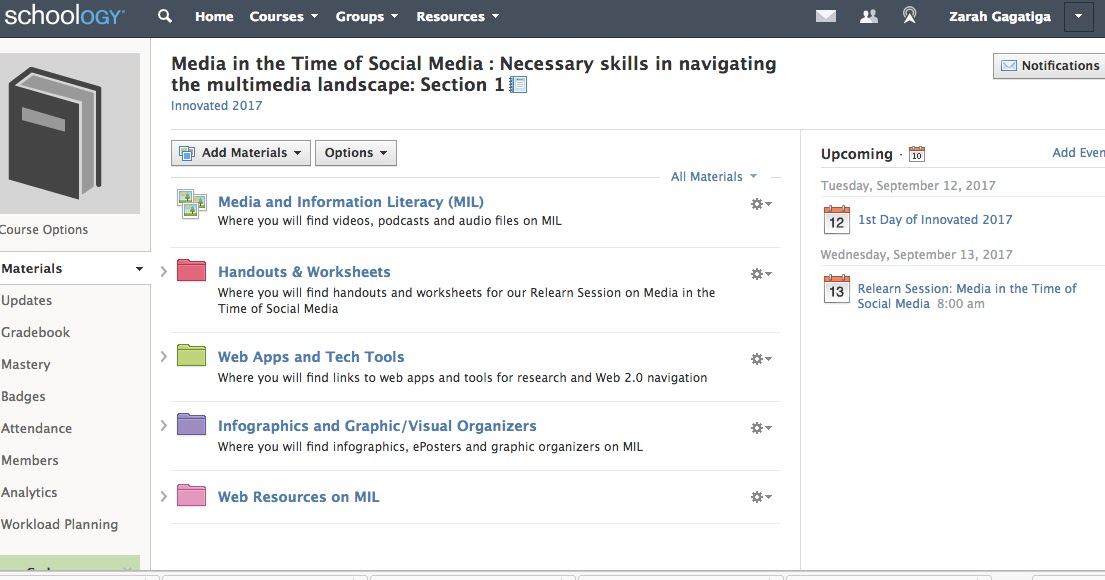Expand the Infographics and Graphic/Visual Organizers folder

coord(163,425)
